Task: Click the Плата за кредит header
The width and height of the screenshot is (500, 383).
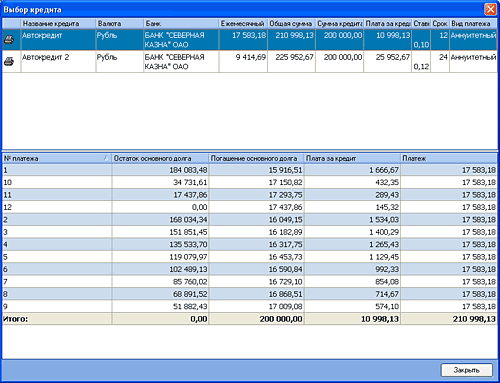Action: [352, 158]
